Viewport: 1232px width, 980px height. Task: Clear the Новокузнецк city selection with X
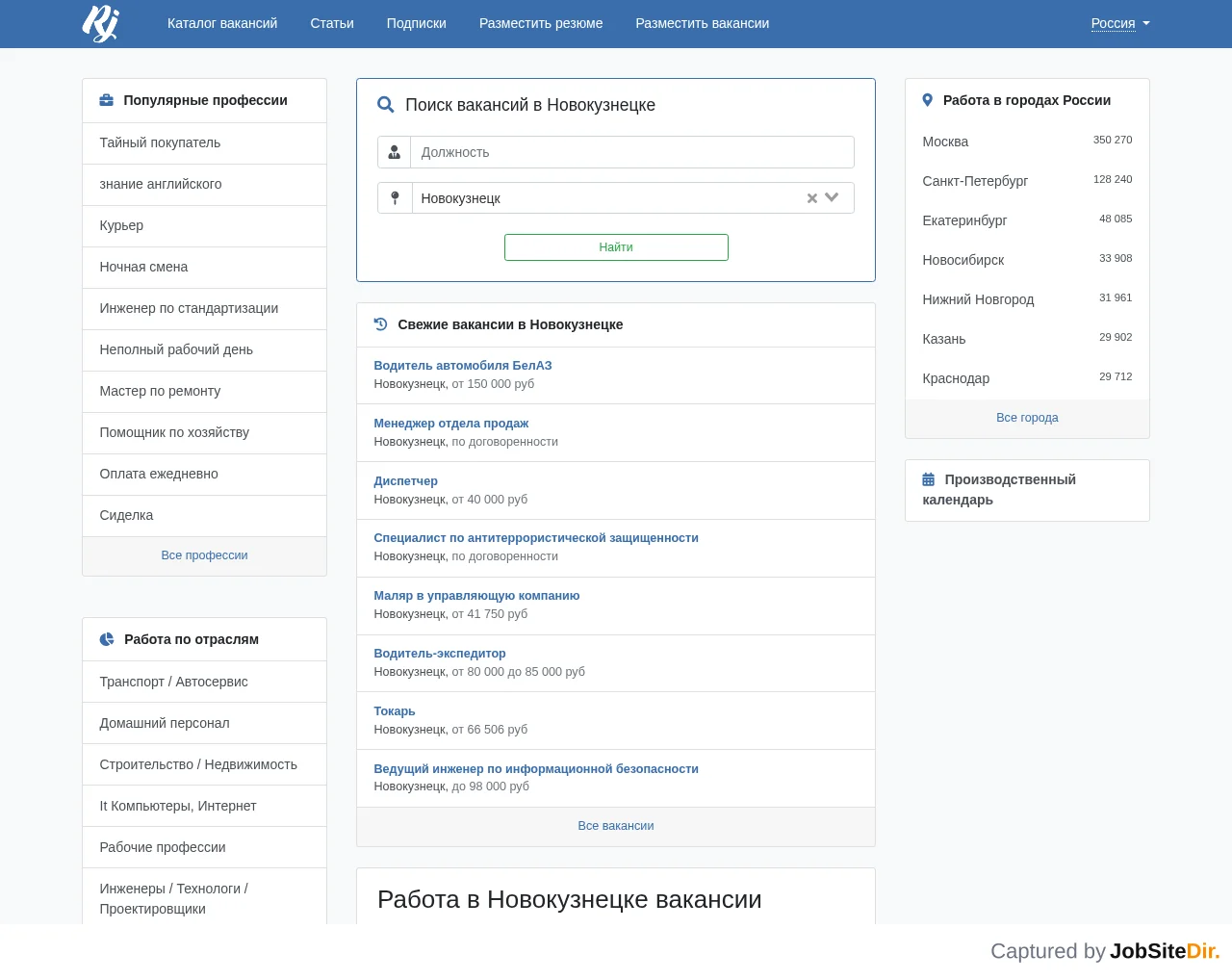[812, 198]
